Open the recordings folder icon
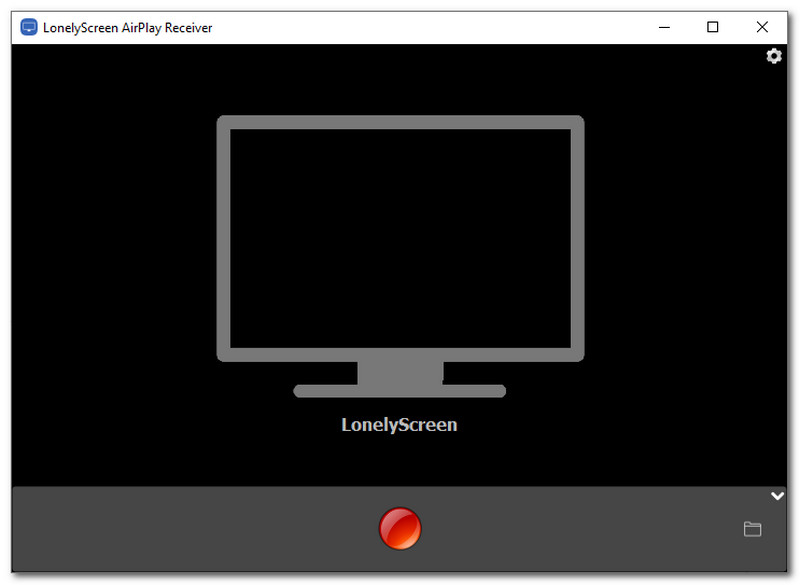 (752, 529)
